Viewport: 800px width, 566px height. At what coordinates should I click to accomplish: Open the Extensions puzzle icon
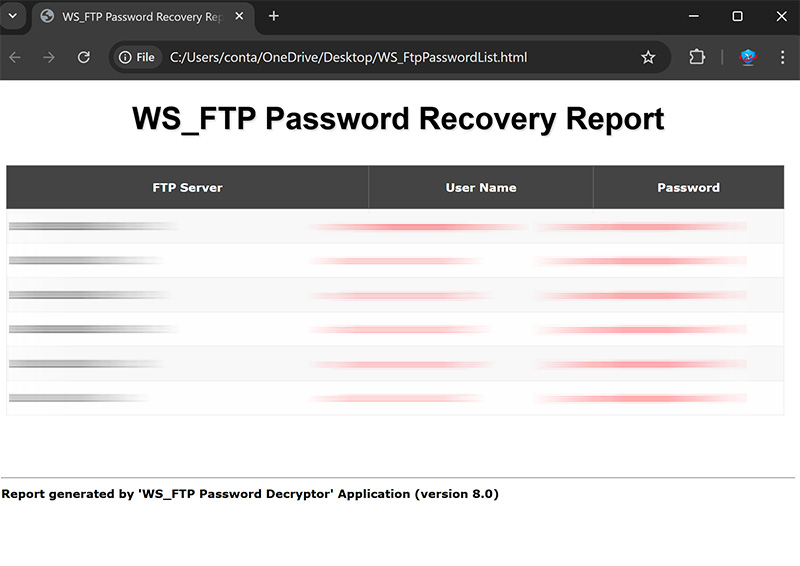point(697,57)
